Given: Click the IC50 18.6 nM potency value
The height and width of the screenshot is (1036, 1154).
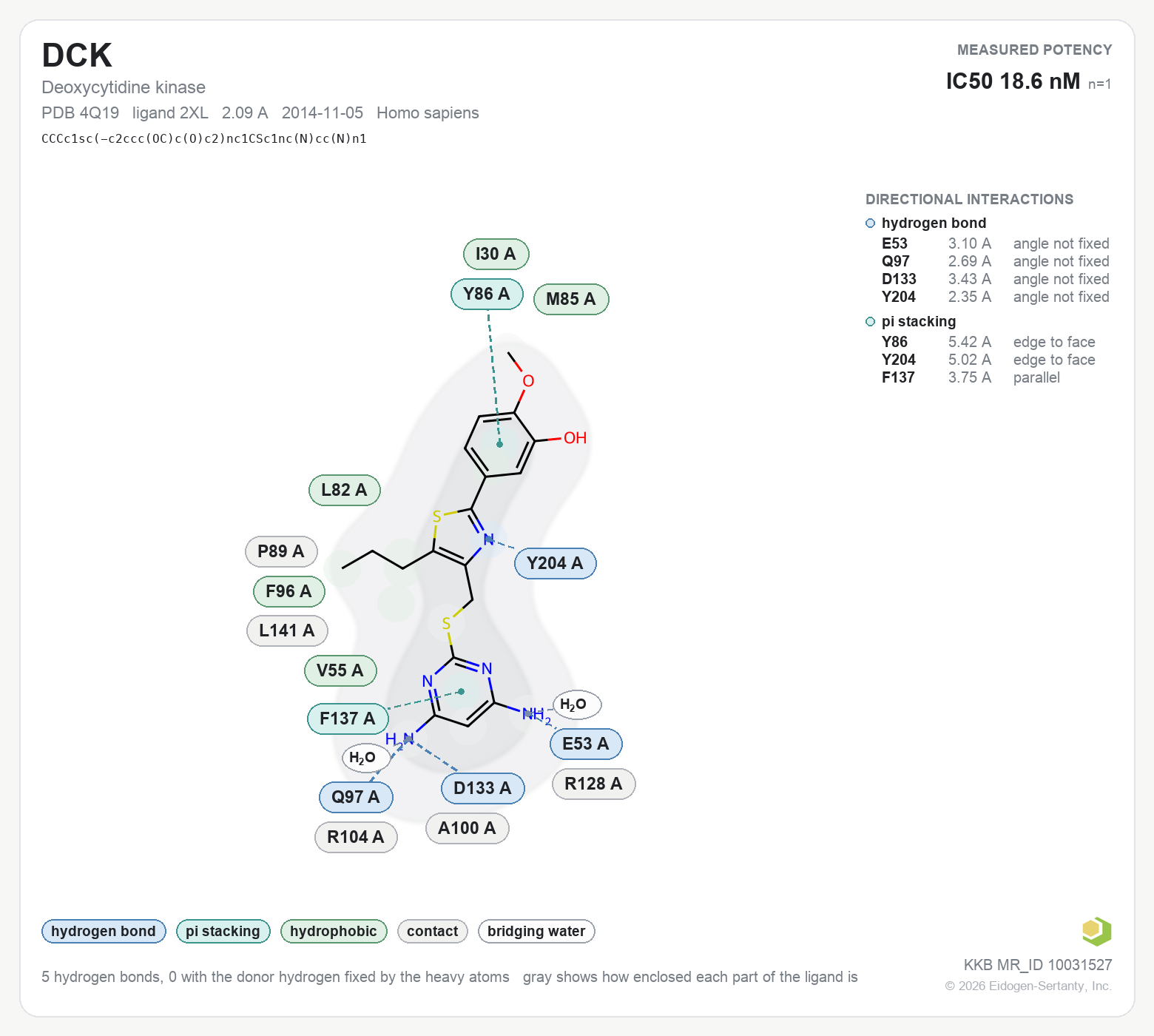Looking at the screenshot, I should 1013,81.
